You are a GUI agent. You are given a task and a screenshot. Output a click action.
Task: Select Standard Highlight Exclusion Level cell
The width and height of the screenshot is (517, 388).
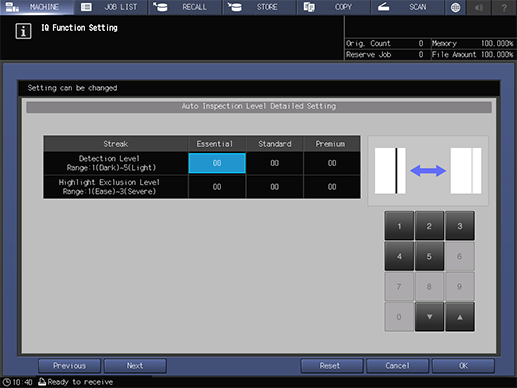[x=275, y=187]
